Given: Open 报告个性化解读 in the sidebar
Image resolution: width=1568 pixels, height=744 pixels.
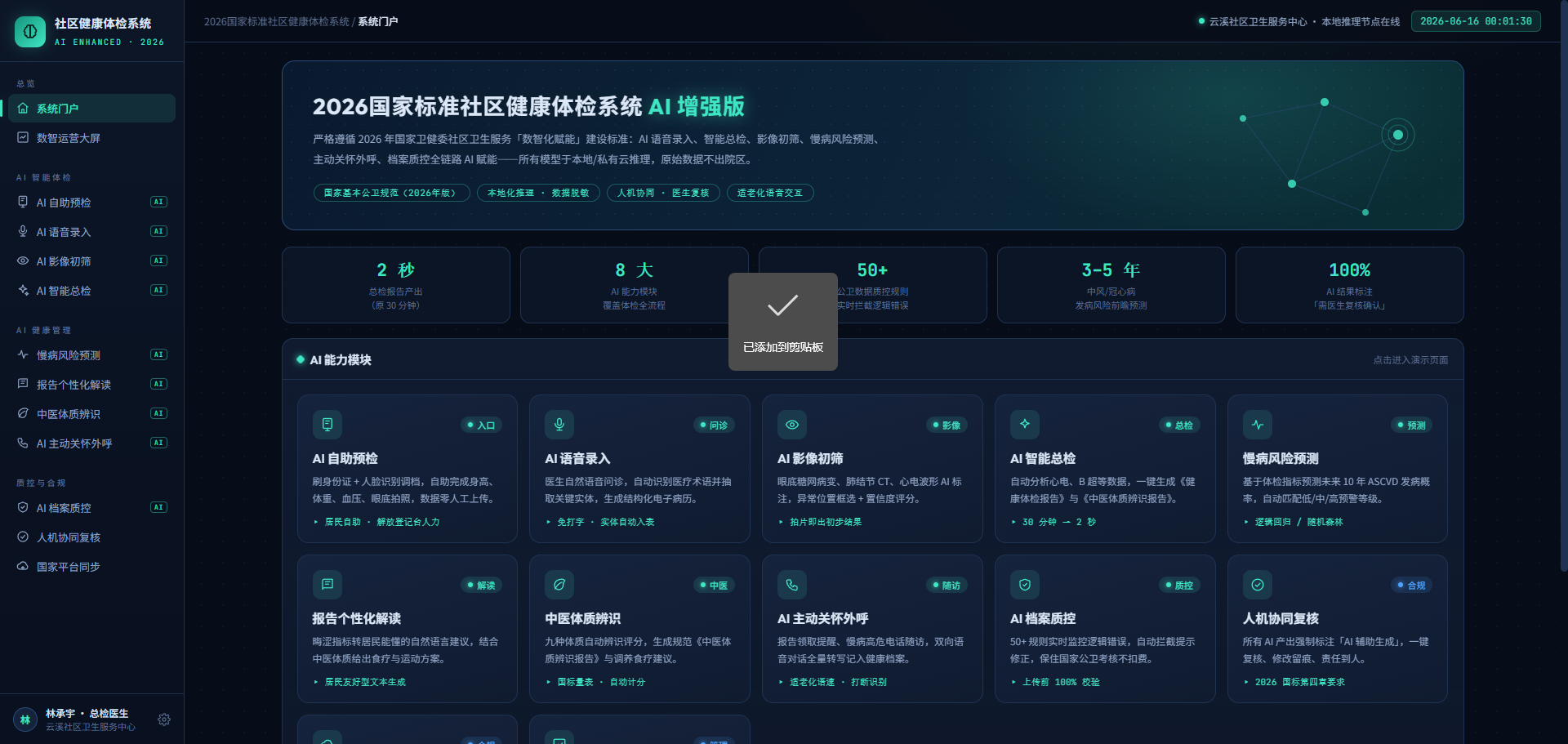Looking at the screenshot, I should 91,385.
